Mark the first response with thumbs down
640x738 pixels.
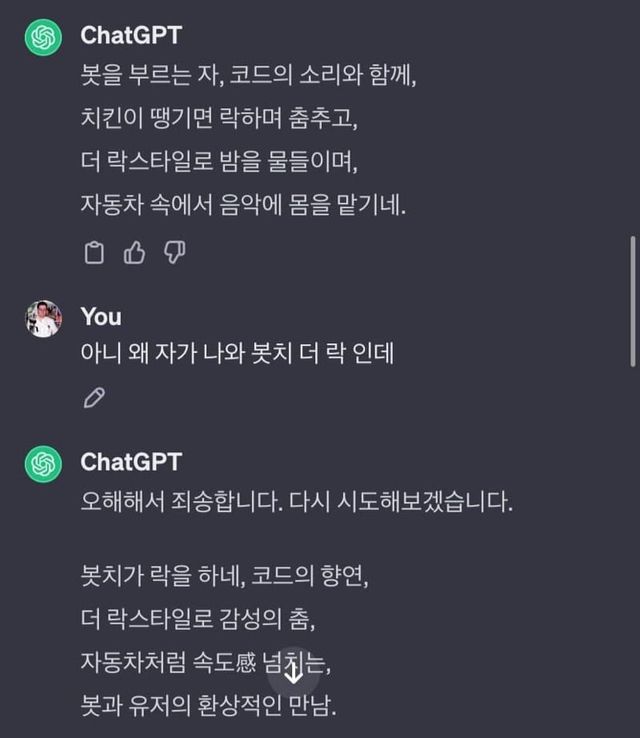click(x=174, y=253)
